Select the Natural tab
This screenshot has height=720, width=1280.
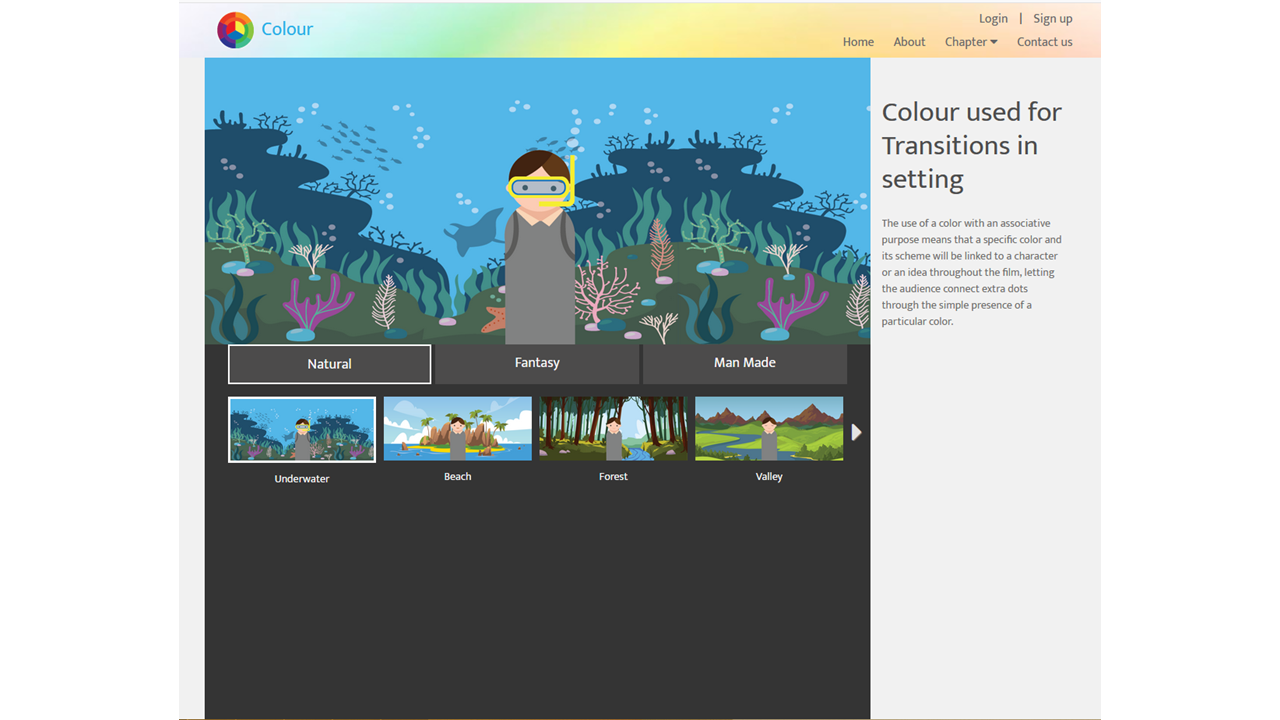329,364
